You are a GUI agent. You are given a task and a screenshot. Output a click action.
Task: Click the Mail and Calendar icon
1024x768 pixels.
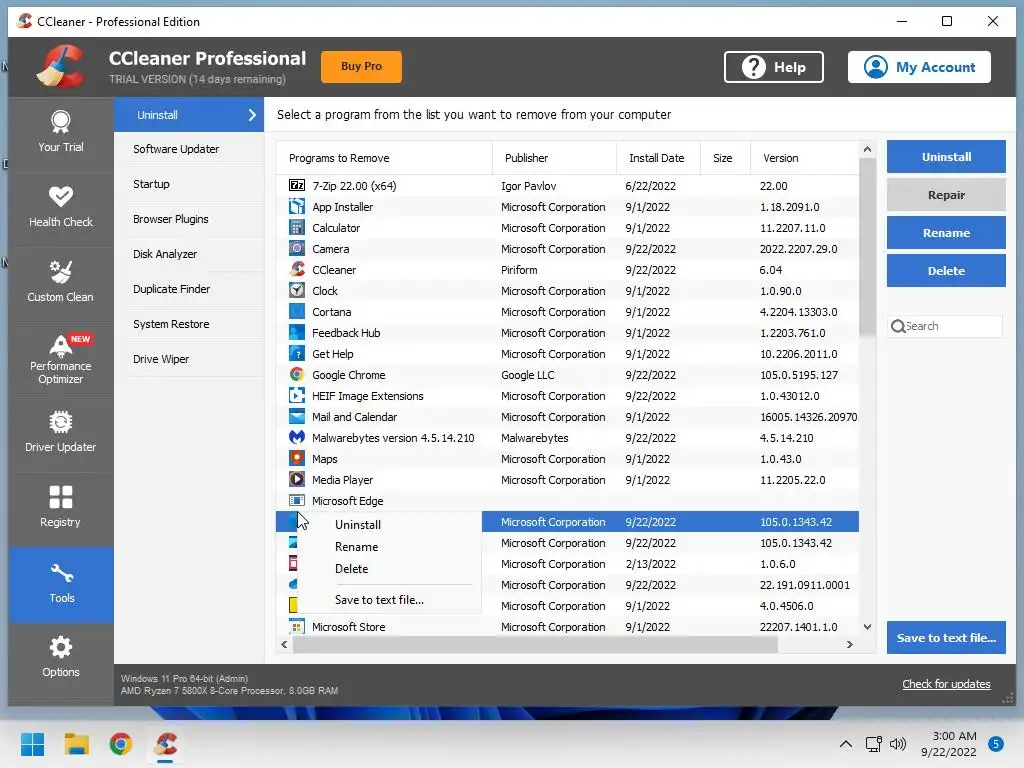pos(296,416)
